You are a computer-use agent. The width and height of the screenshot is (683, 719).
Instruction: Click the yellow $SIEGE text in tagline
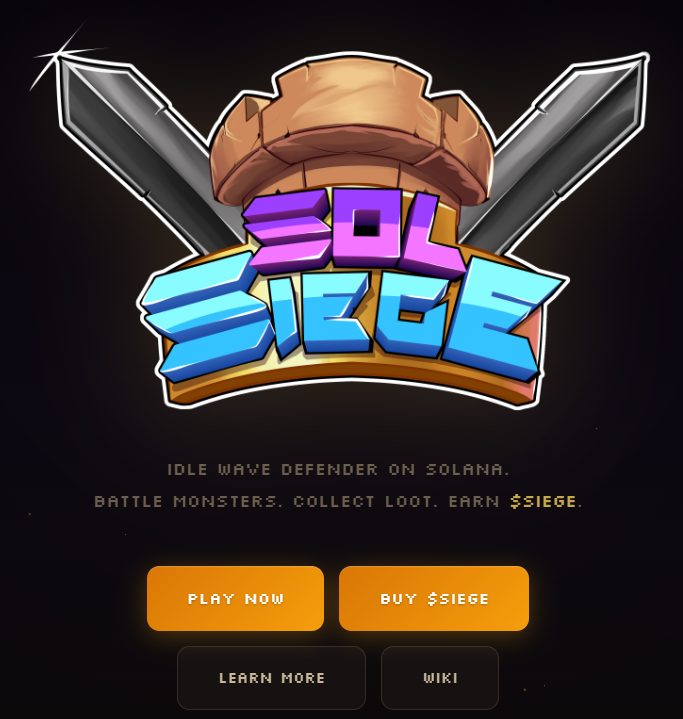543,501
